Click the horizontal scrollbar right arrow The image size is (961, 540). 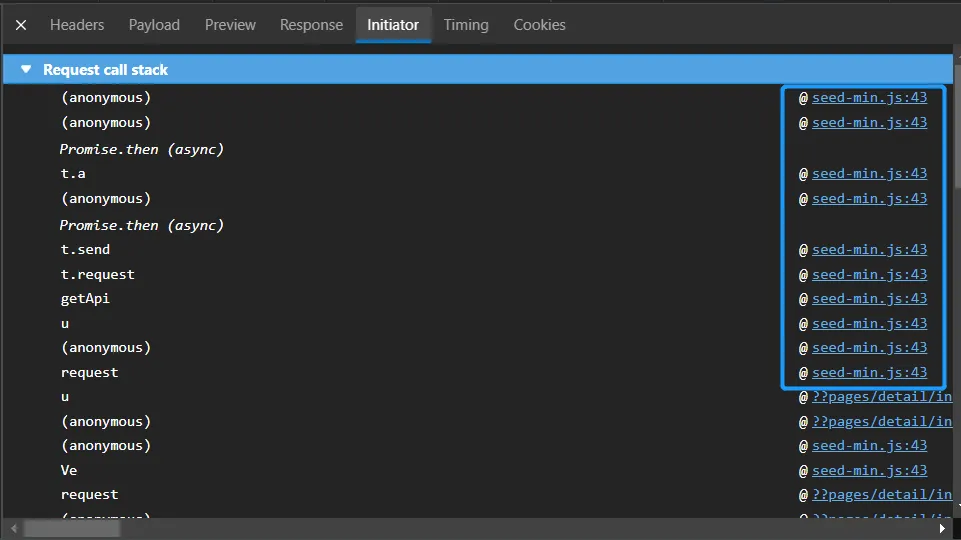pyautogui.click(x=941, y=528)
